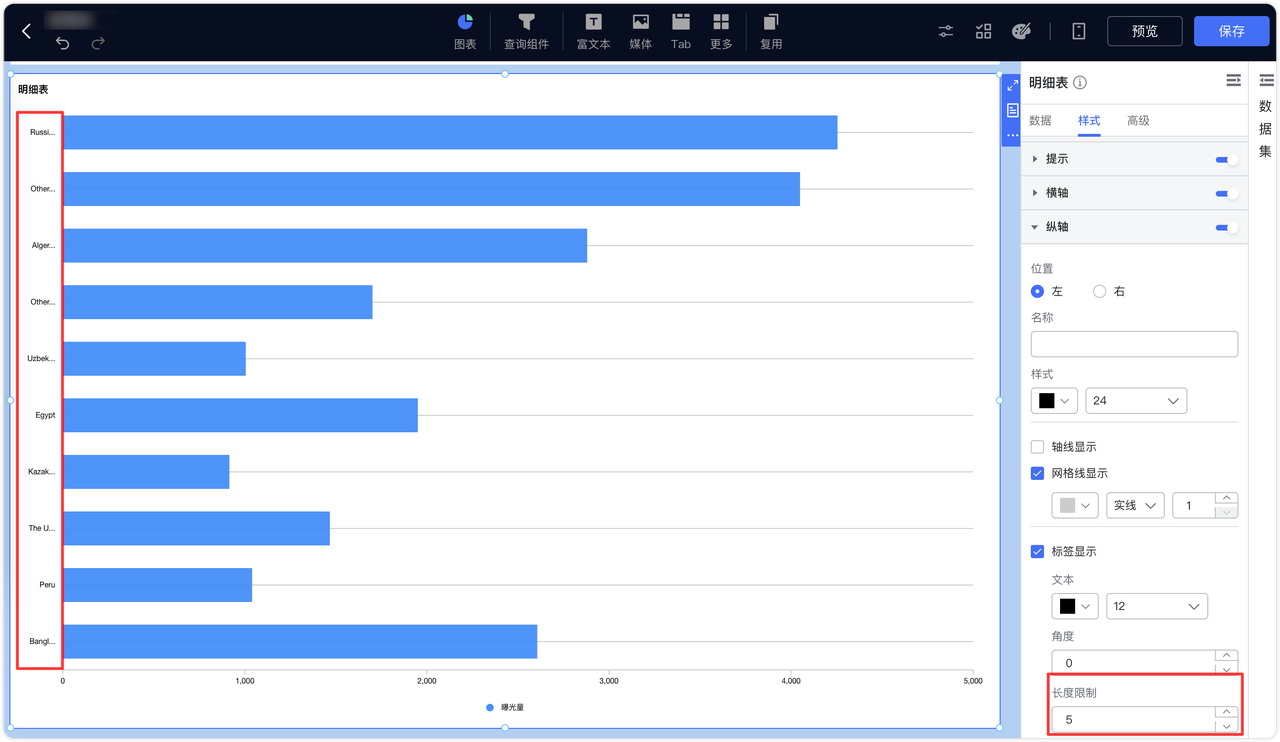This screenshot has height=742, width=1280.
Task: Open the 图表 chart component panel
Action: pos(464,31)
